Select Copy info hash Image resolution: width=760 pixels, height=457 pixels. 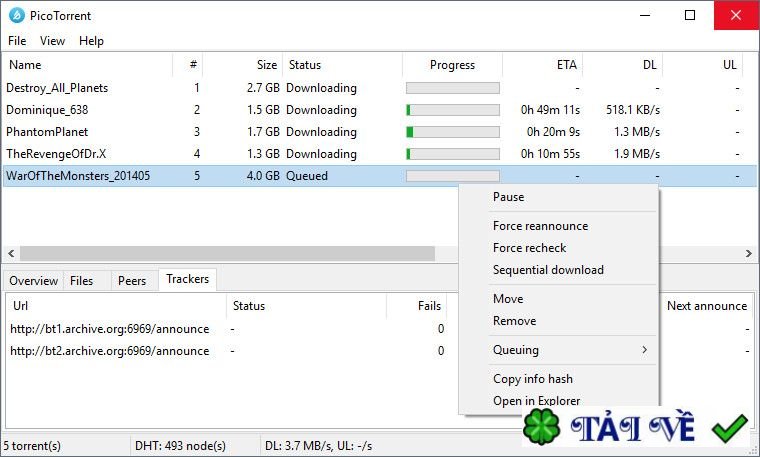pos(533,379)
